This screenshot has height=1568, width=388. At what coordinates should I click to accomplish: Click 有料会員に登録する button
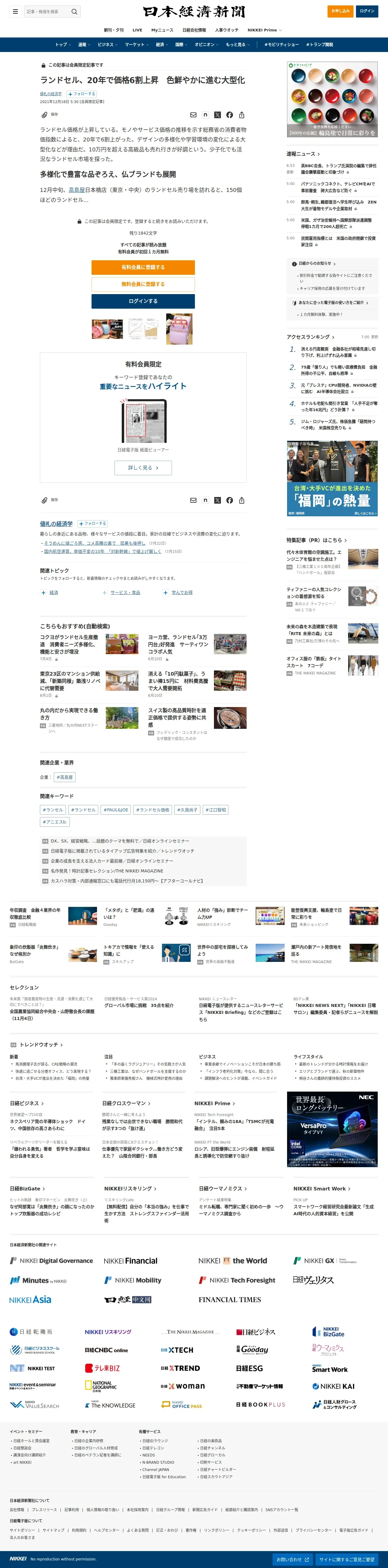pos(143,267)
